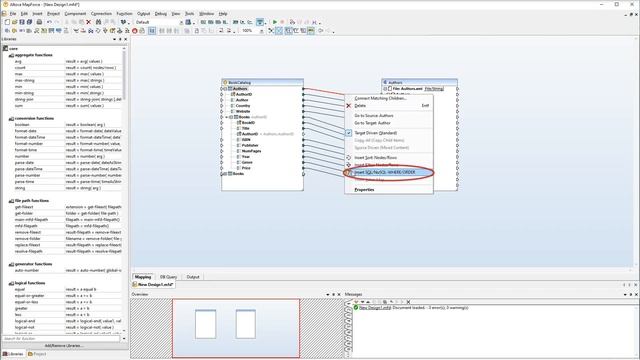Pin the Libraries panel
This screenshot has height=360, width=640.
point(120,39)
